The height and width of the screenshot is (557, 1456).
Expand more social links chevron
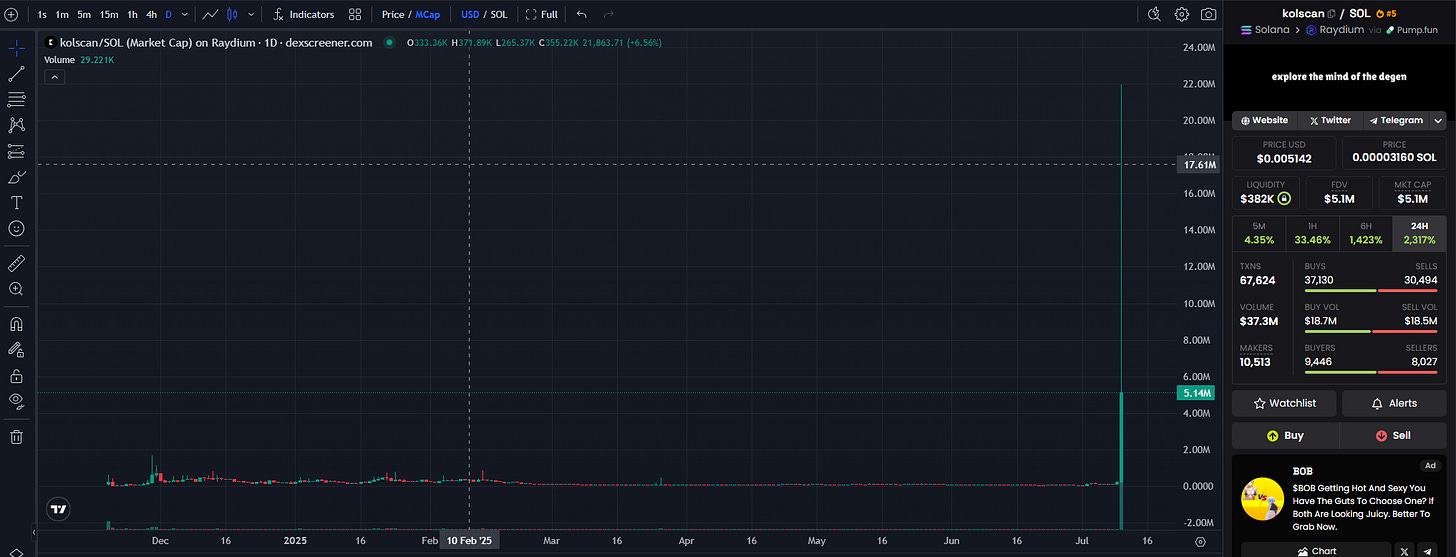point(1437,120)
